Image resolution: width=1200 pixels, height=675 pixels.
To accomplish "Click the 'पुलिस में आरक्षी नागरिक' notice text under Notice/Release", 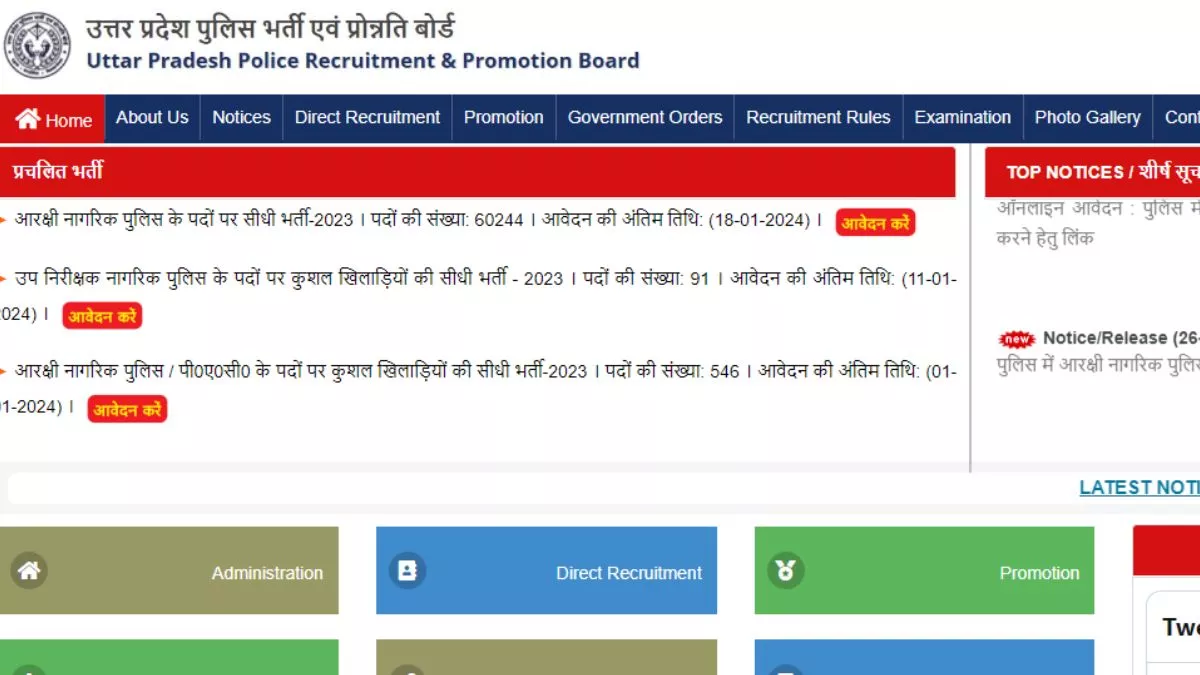I will (1098, 365).
